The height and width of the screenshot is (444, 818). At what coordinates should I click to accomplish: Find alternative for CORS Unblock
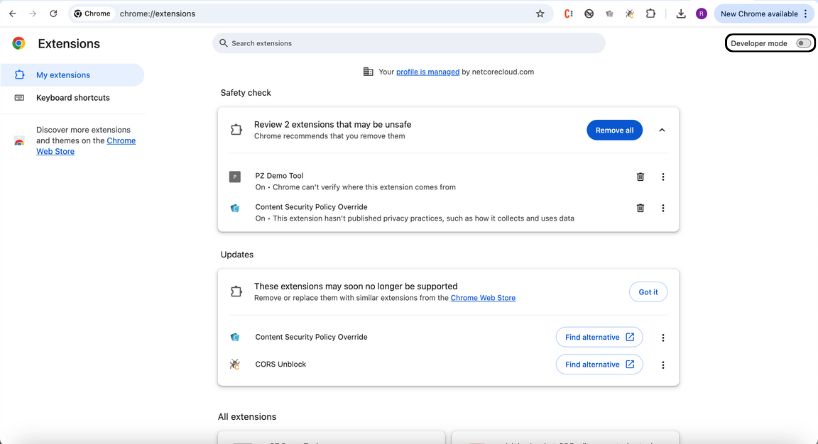pyautogui.click(x=599, y=365)
